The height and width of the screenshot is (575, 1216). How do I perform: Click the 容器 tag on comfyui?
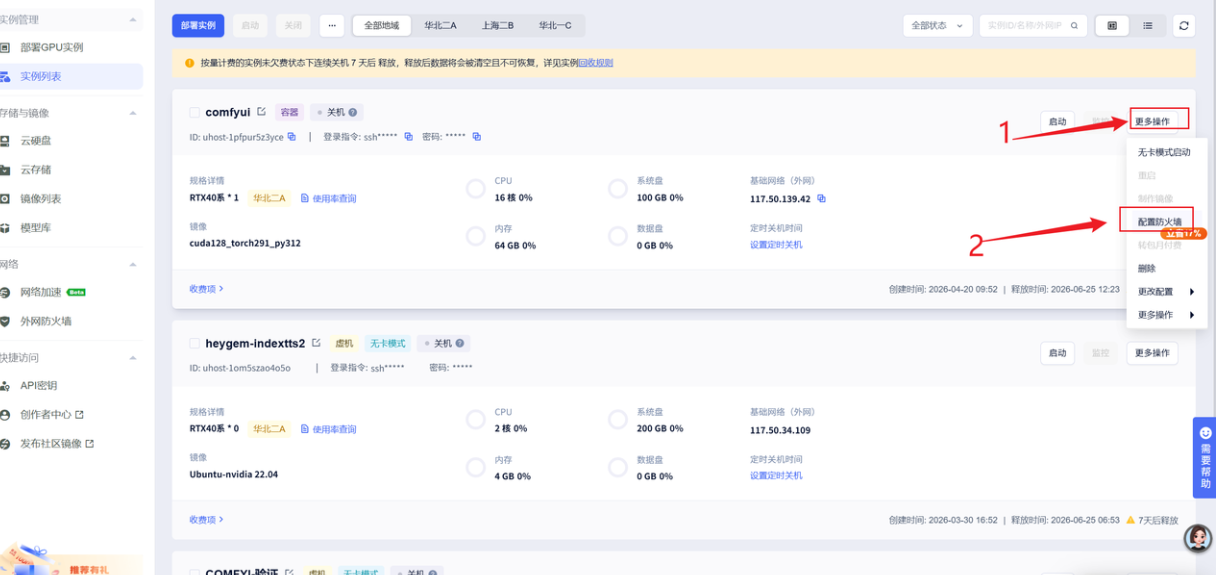pyautogui.click(x=289, y=113)
